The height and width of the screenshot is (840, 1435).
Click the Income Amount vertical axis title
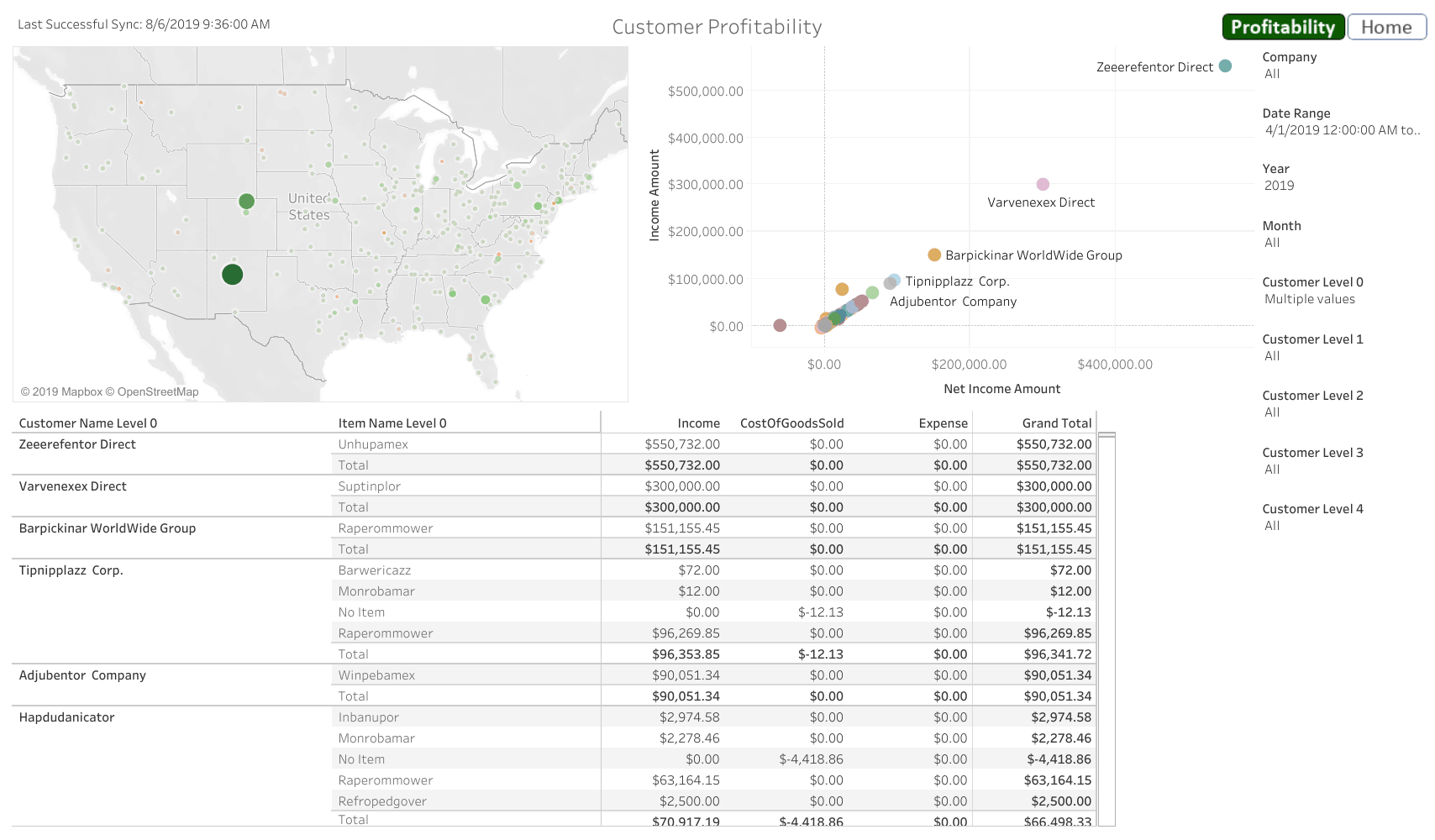[654, 196]
